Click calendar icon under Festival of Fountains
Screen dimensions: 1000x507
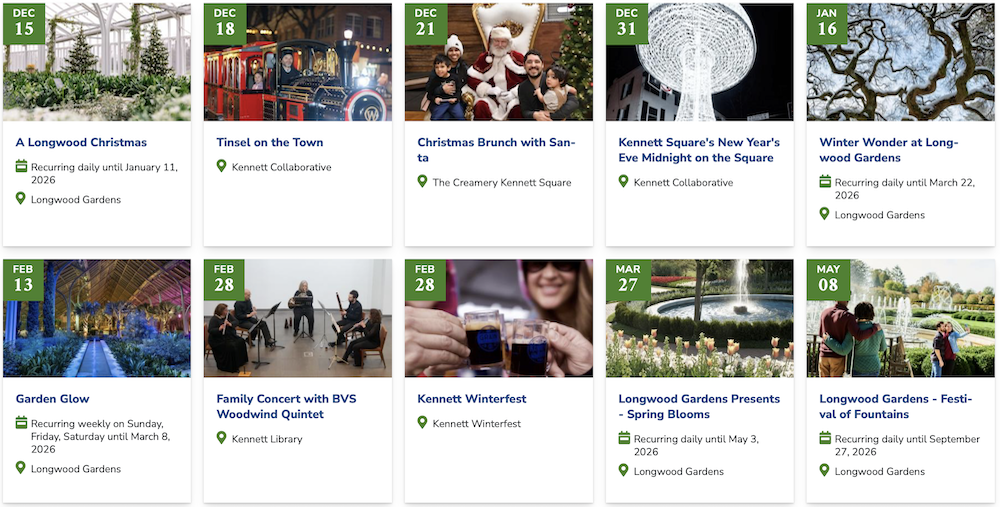(825, 438)
